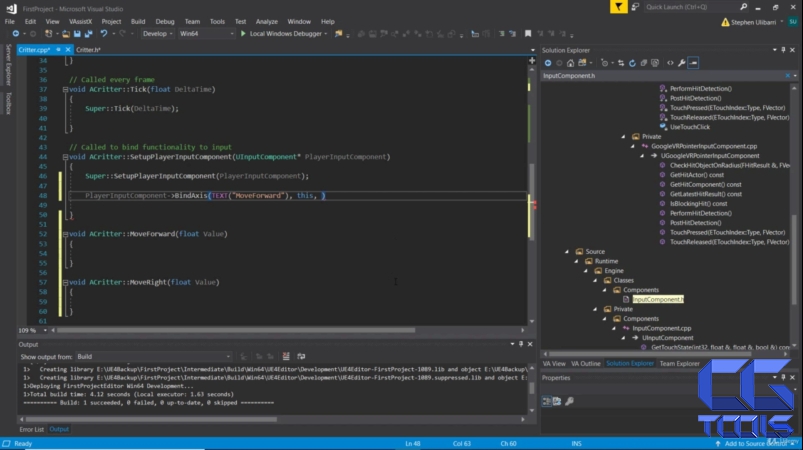Image resolution: width=803 pixels, height=450 pixels.
Task: Open the Debug menu
Action: pyautogui.click(x=165, y=22)
